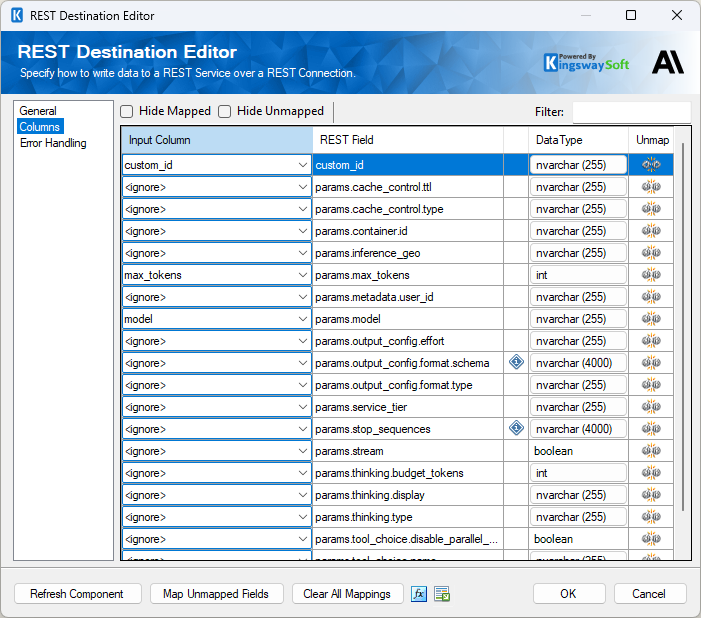Unmap the params.model field
The image size is (701, 618).
pyautogui.click(x=651, y=318)
